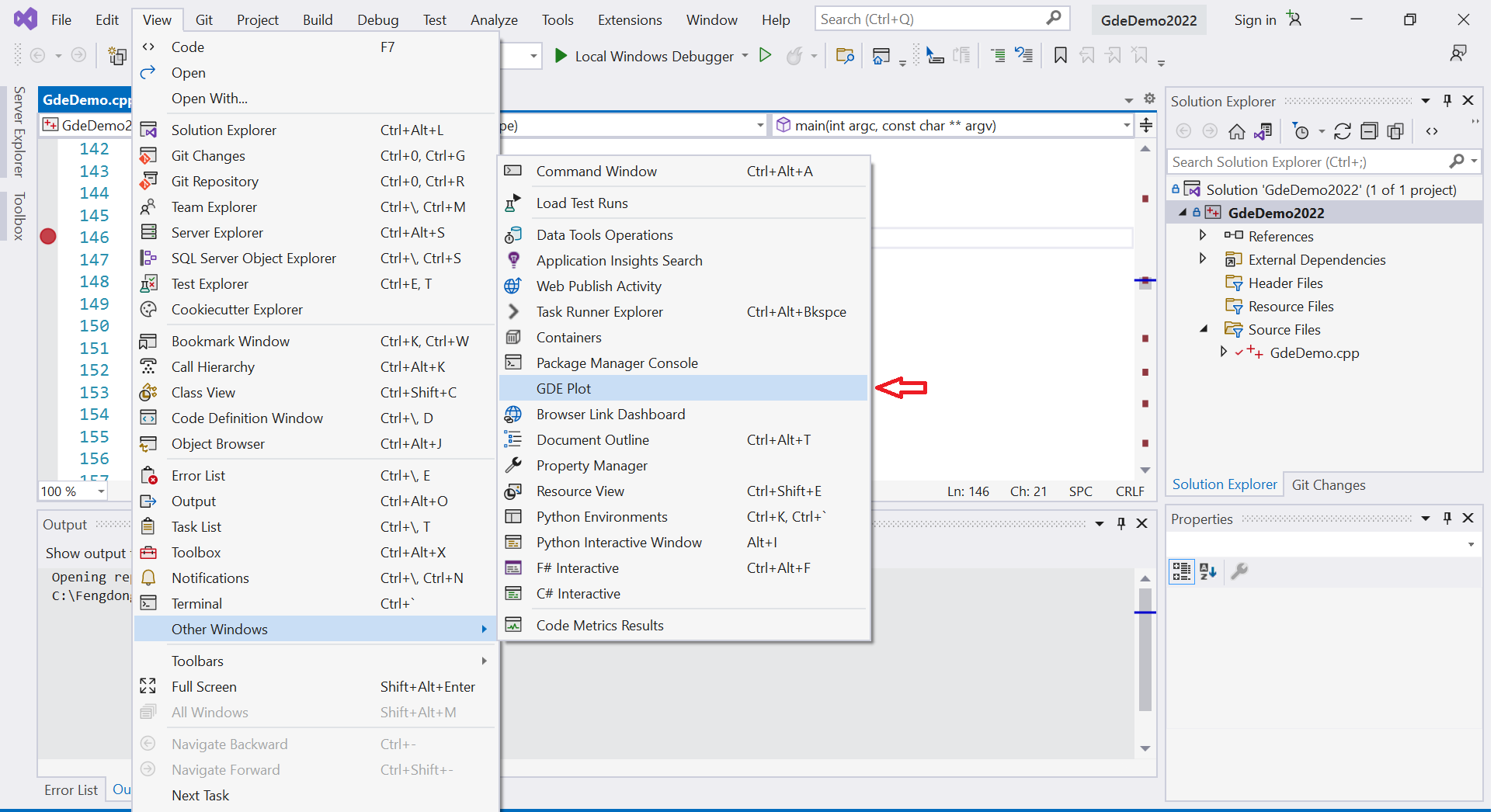
Task: Open the Properties object selector dropdown
Action: click(x=1471, y=544)
